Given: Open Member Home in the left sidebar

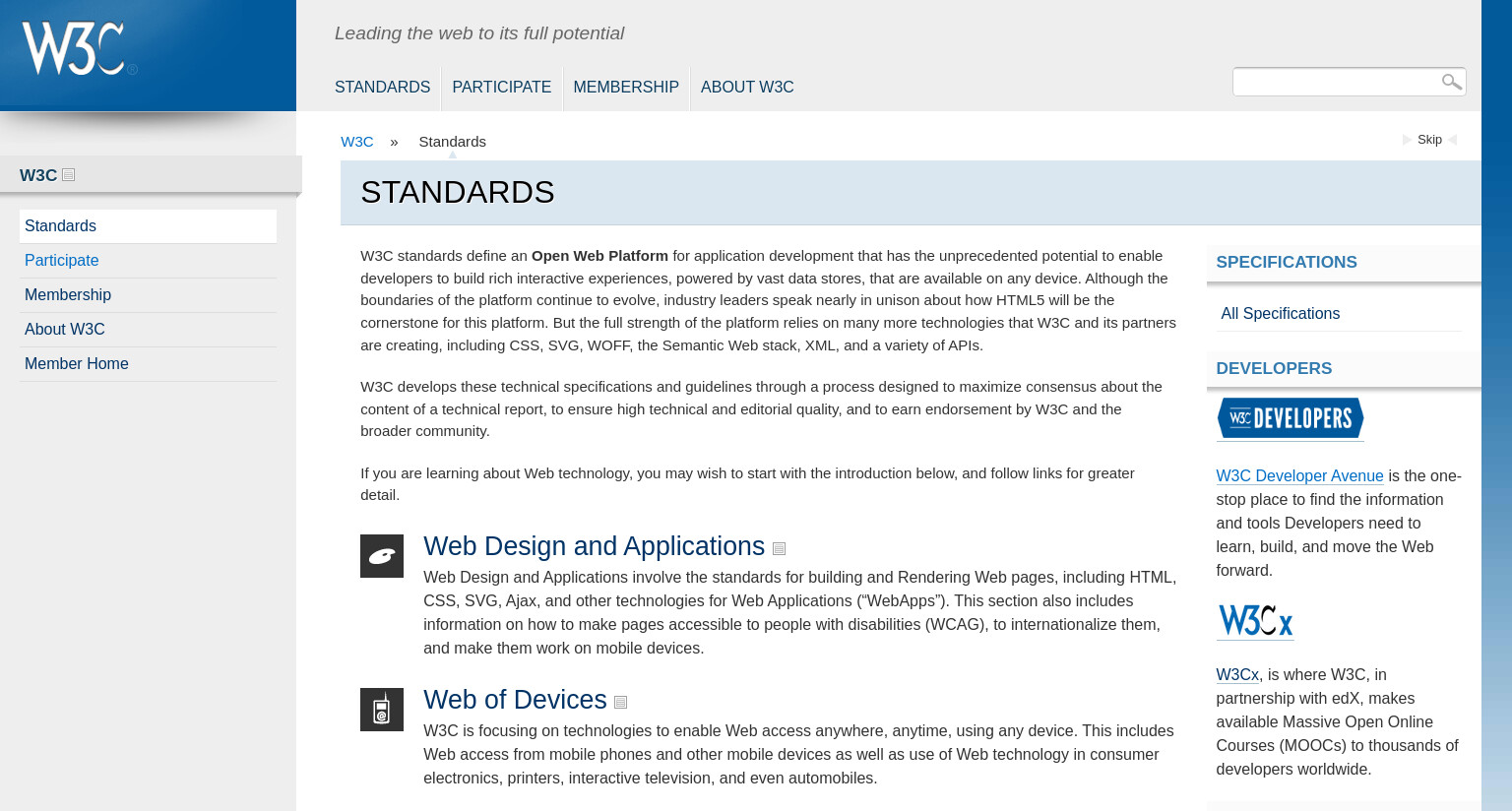Looking at the screenshot, I should tap(148, 364).
